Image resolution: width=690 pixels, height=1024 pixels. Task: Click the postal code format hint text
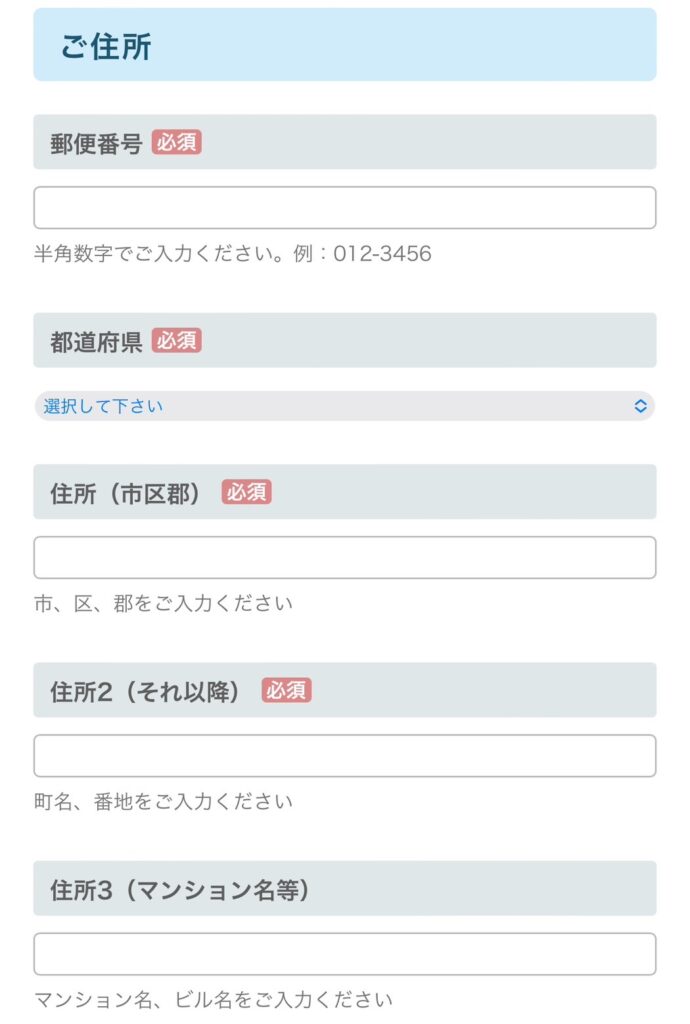(x=230, y=252)
